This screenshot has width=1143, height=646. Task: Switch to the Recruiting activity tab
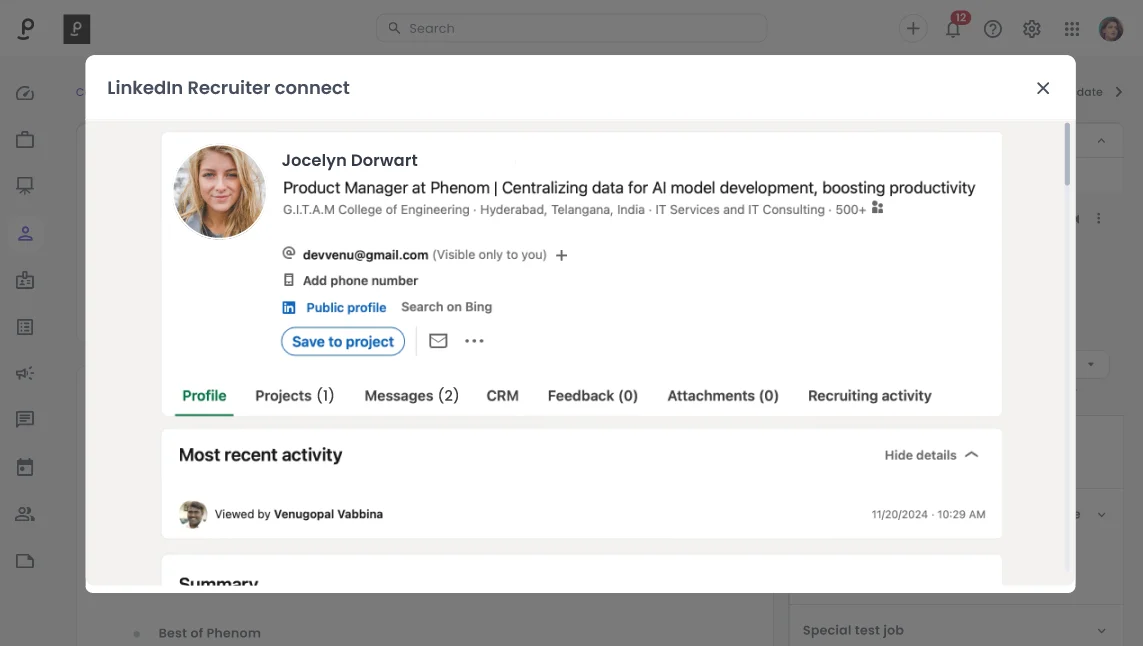870,396
